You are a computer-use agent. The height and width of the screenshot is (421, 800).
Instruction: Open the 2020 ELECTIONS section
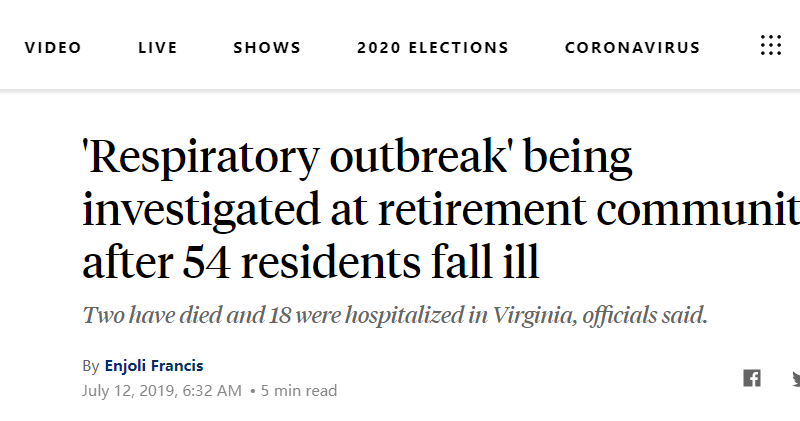click(433, 47)
